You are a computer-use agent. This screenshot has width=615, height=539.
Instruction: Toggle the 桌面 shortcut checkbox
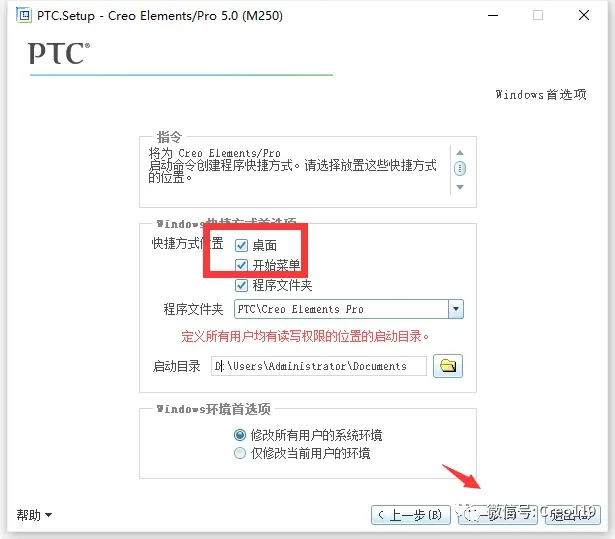[x=241, y=245]
